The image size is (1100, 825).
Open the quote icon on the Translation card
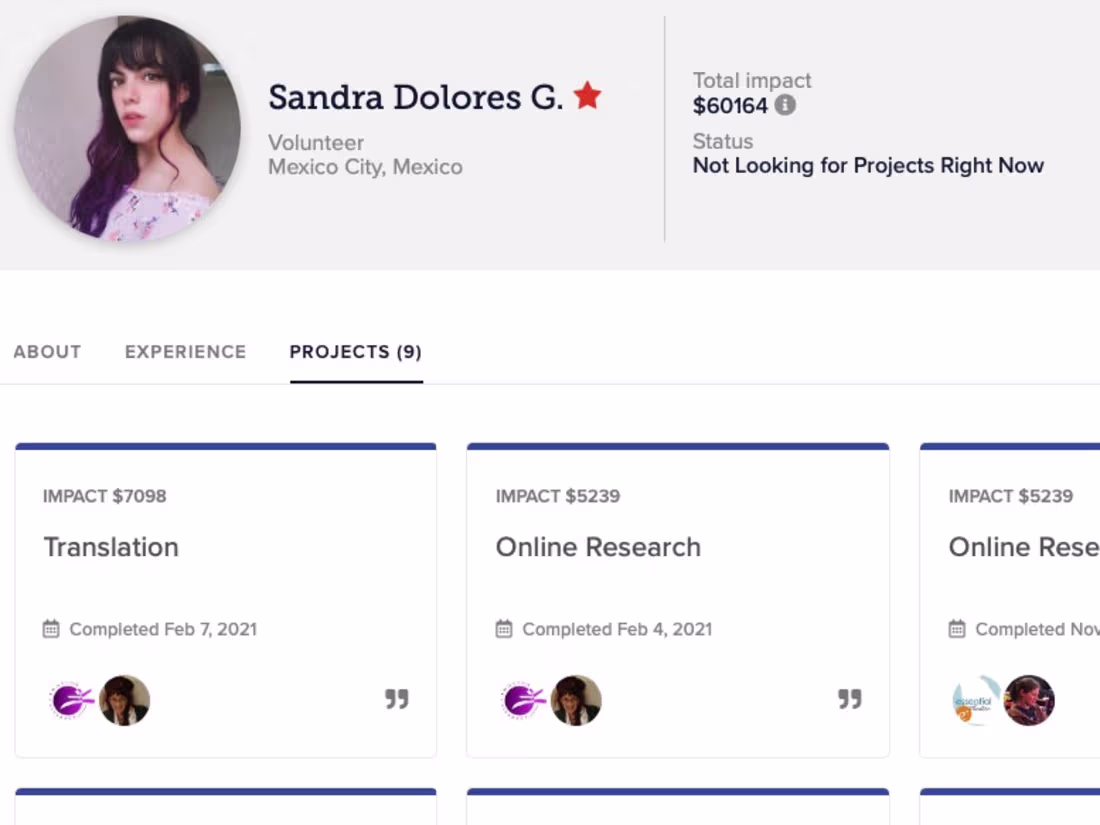pos(397,699)
